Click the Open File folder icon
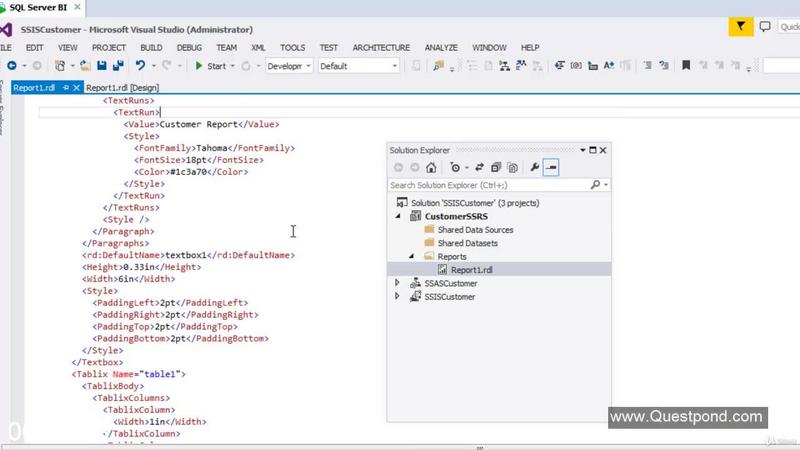The height and width of the screenshot is (450, 800). point(85,66)
